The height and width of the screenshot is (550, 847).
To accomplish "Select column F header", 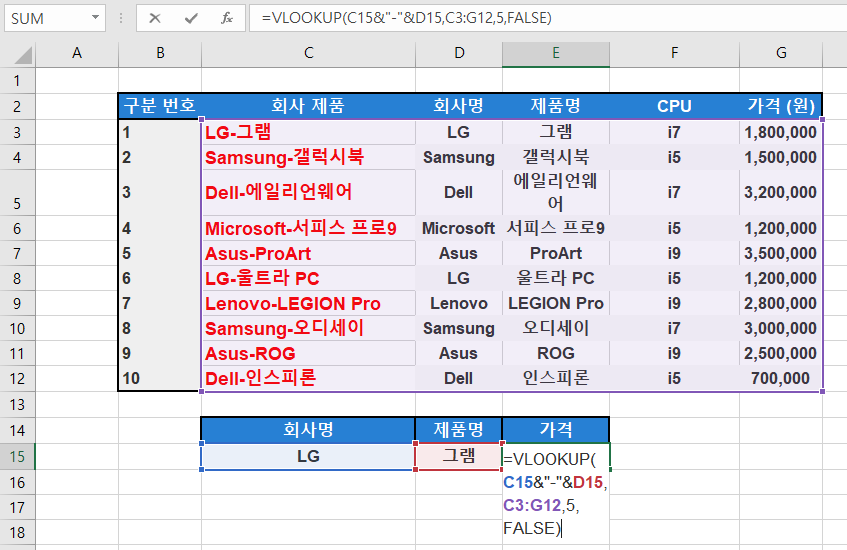I will point(674,53).
